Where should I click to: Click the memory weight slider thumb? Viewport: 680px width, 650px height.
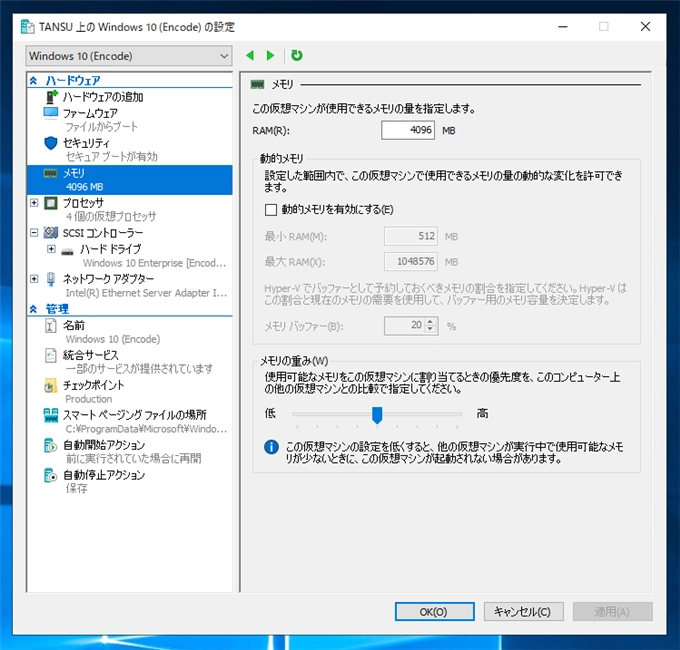[x=377, y=415]
